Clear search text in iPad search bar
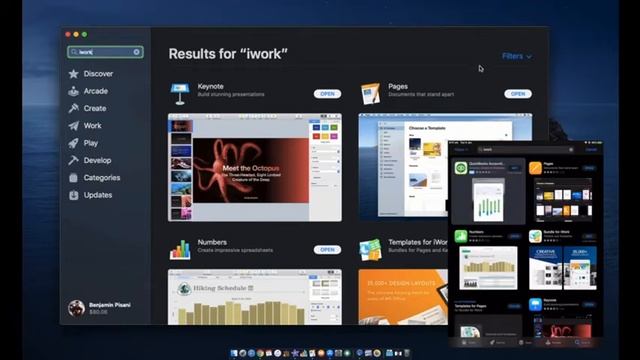Image resolution: width=640 pixels, height=360 pixels. (x=571, y=150)
